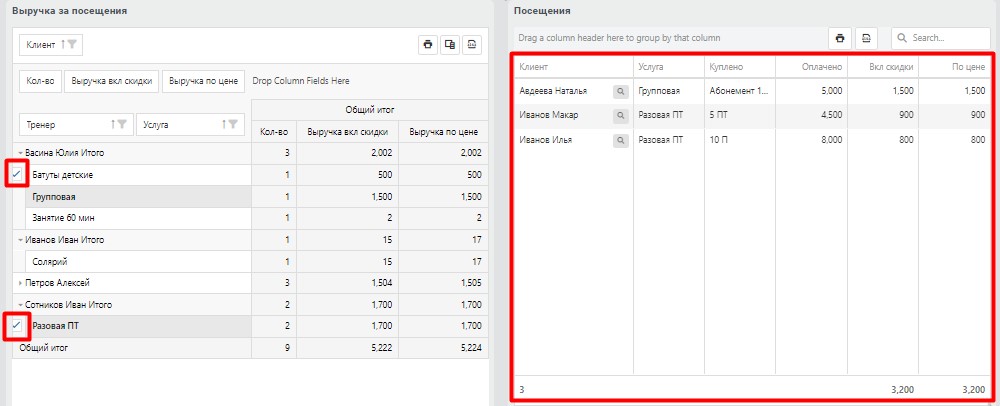
Task: Click the 5,224 grand total price cell
Action: [443, 348]
